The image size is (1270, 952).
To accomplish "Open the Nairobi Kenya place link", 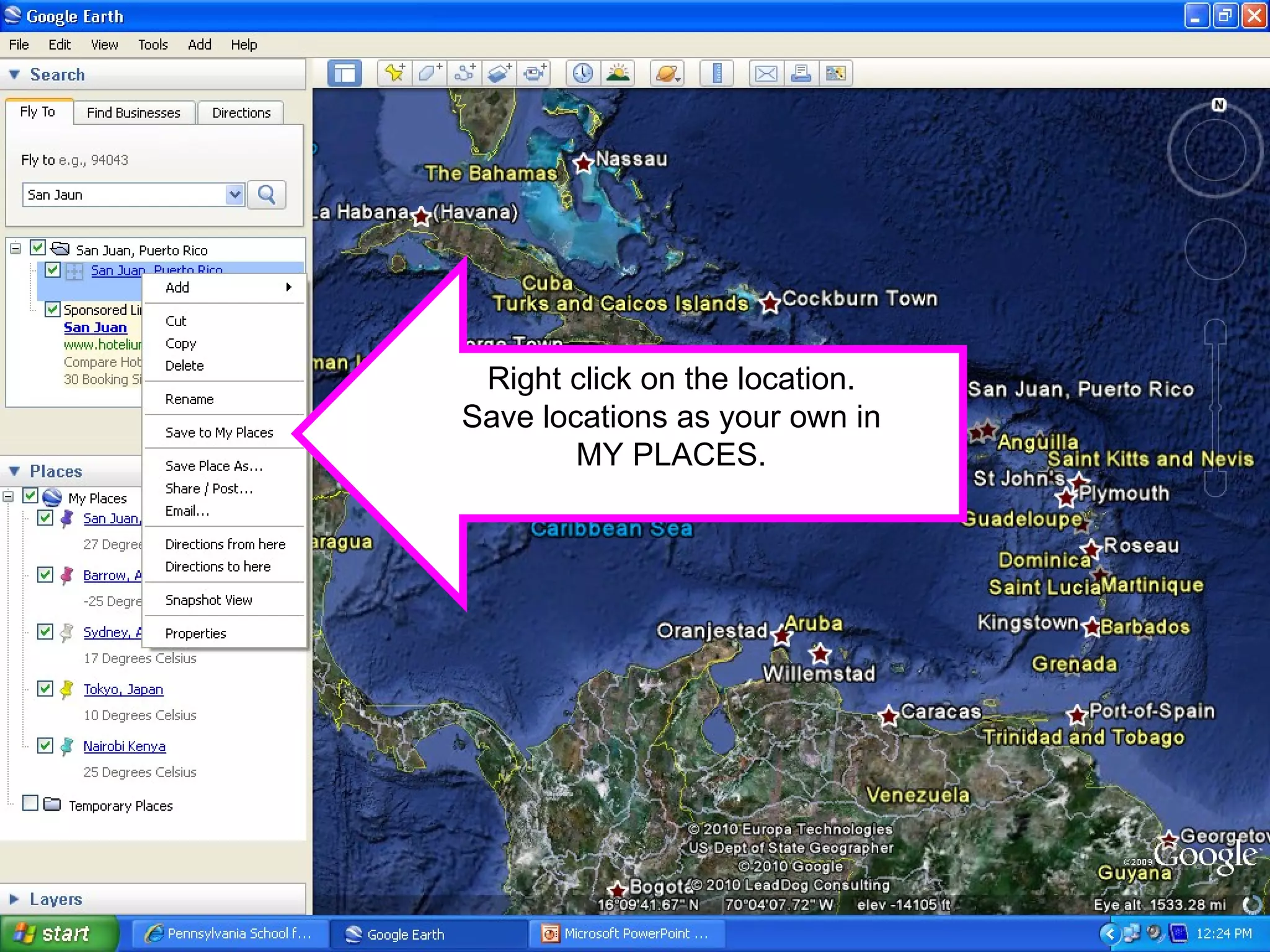I will click(x=125, y=746).
